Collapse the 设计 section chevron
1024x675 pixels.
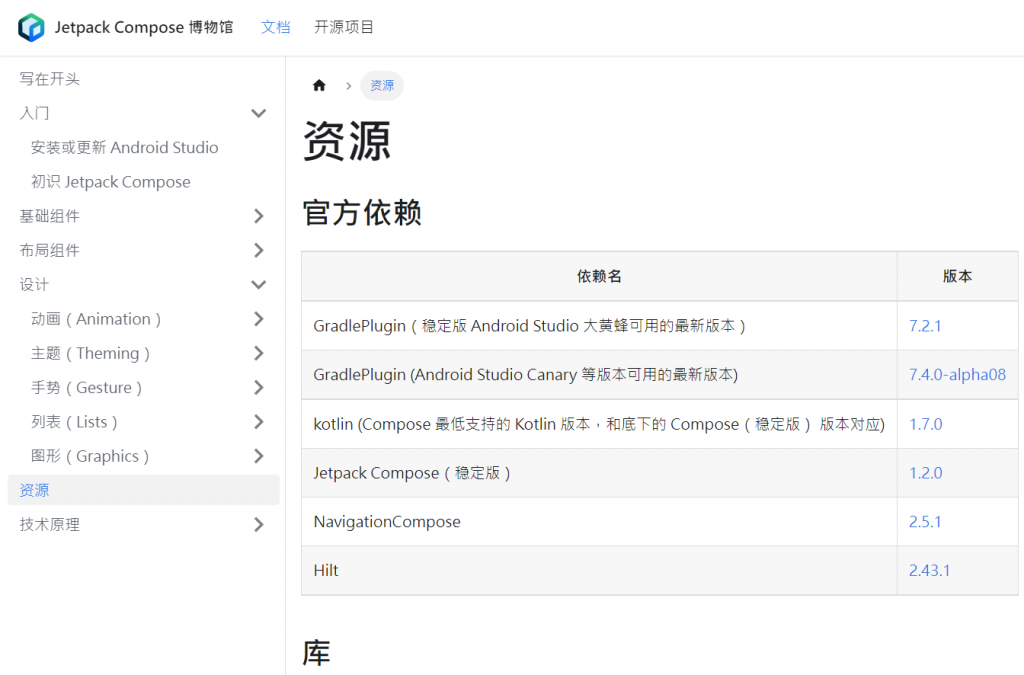tap(259, 285)
